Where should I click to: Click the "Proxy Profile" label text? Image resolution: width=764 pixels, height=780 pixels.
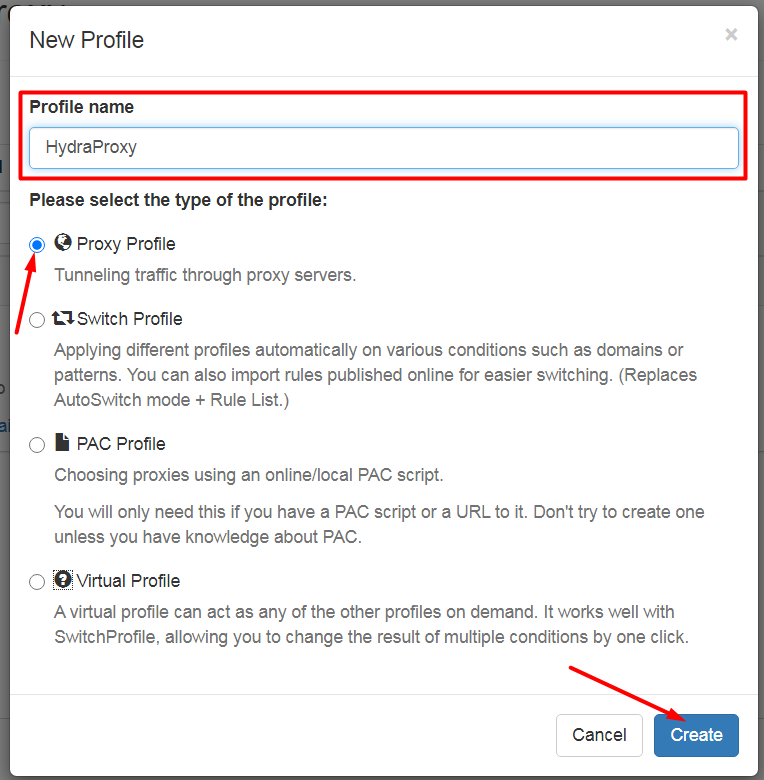point(126,244)
